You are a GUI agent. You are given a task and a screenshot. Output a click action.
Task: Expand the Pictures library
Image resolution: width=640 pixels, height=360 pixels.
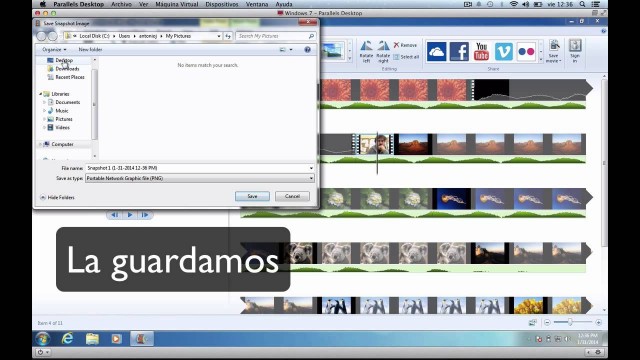pyautogui.click(x=44, y=119)
